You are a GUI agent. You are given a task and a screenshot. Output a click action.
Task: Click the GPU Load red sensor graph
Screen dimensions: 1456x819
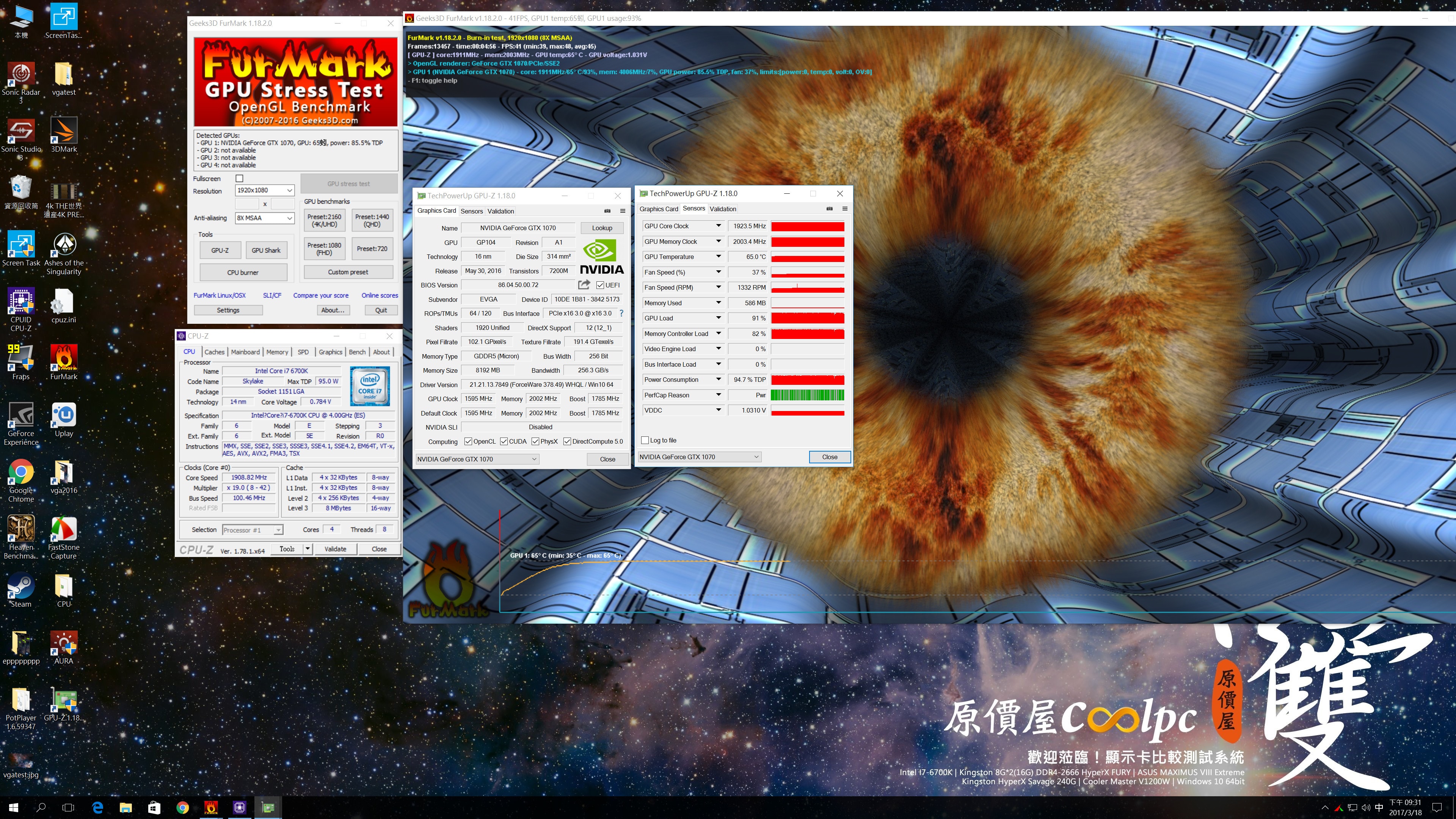coord(807,318)
